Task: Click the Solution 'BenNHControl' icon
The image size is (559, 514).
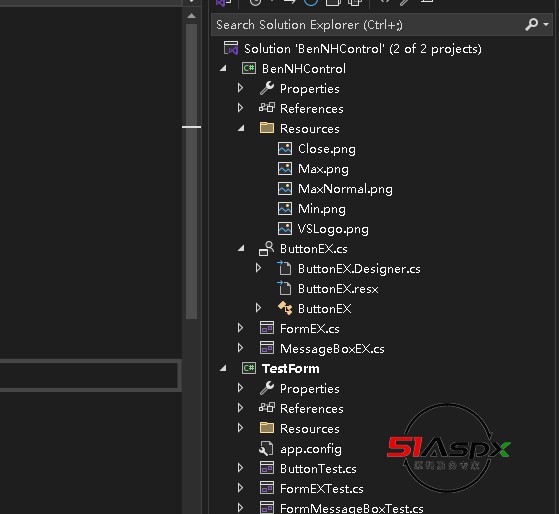Action: pos(231,48)
